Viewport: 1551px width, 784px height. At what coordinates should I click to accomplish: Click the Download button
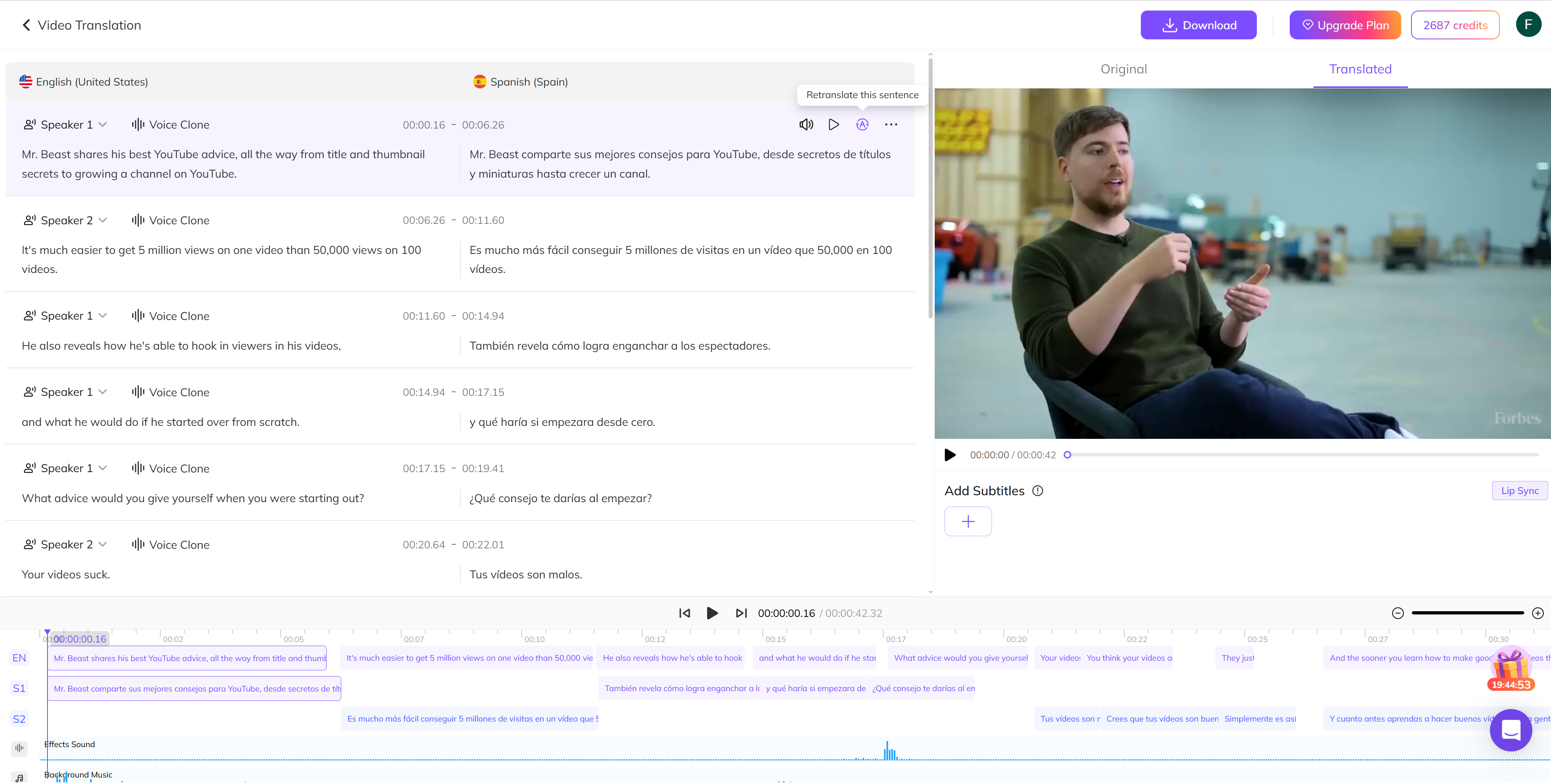(1198, 25)
